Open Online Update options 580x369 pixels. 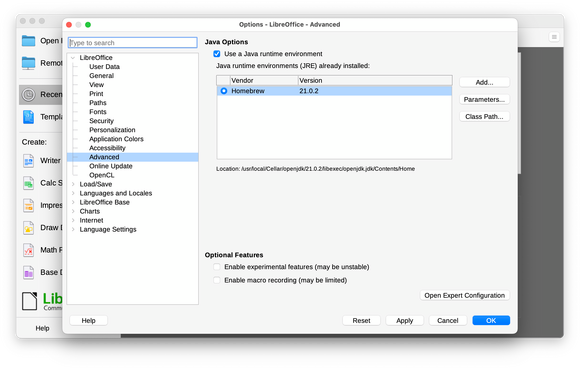111,166
